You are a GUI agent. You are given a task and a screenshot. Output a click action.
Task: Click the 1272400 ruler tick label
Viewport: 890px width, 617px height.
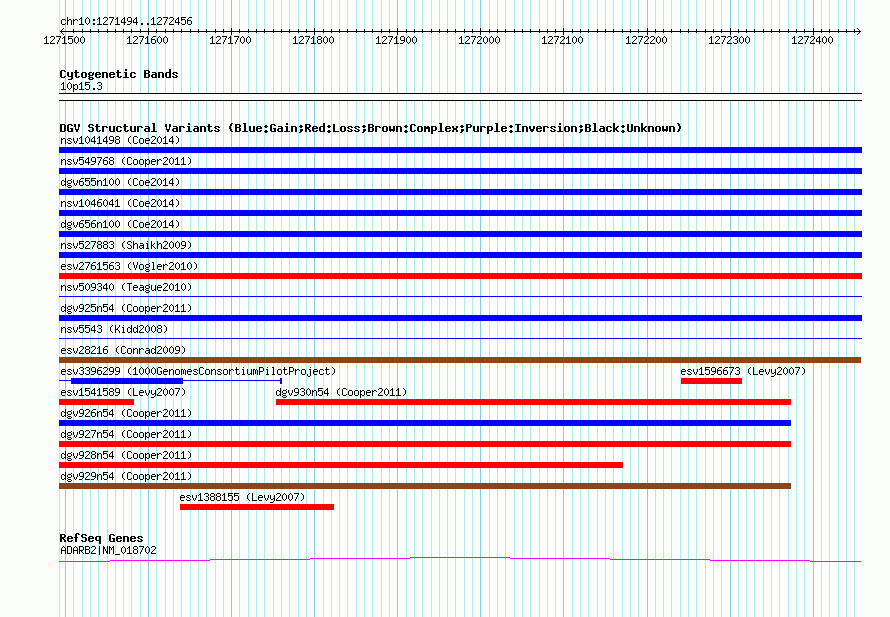click(812, 40)
